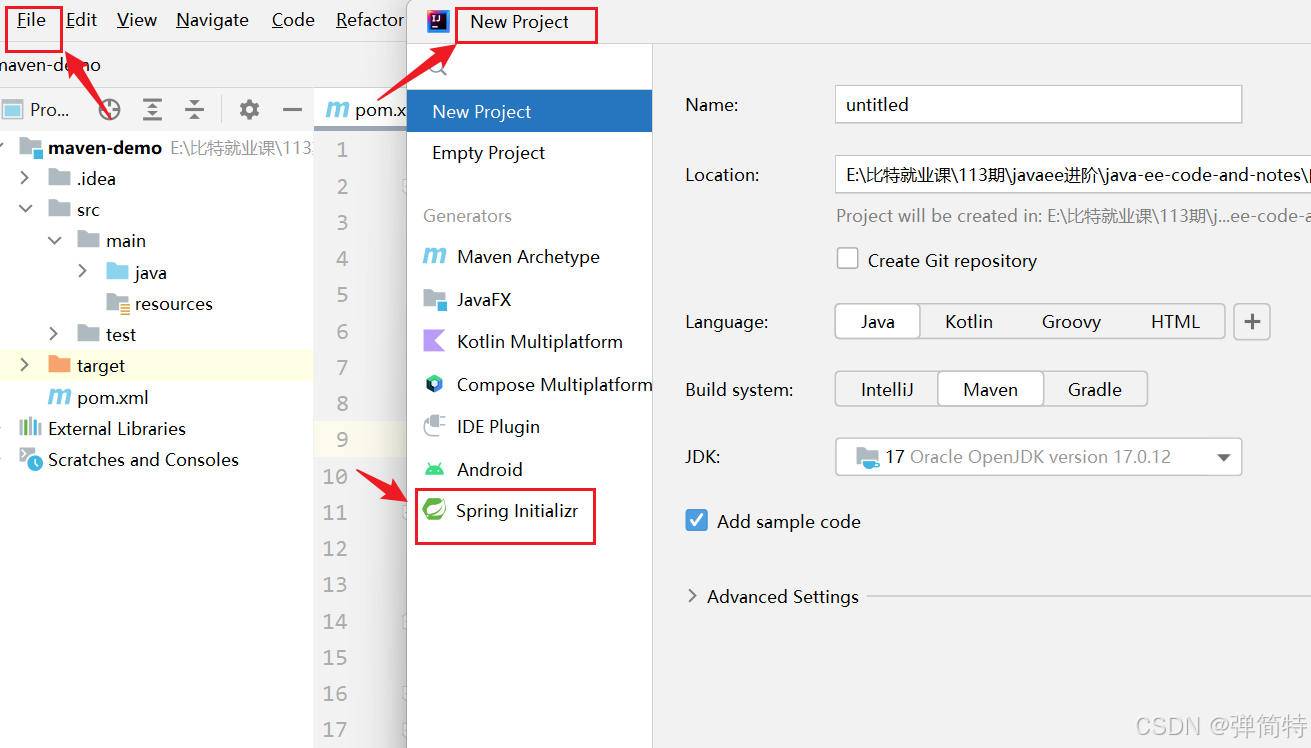Select Groovy language option

[x=1071, y=321]
